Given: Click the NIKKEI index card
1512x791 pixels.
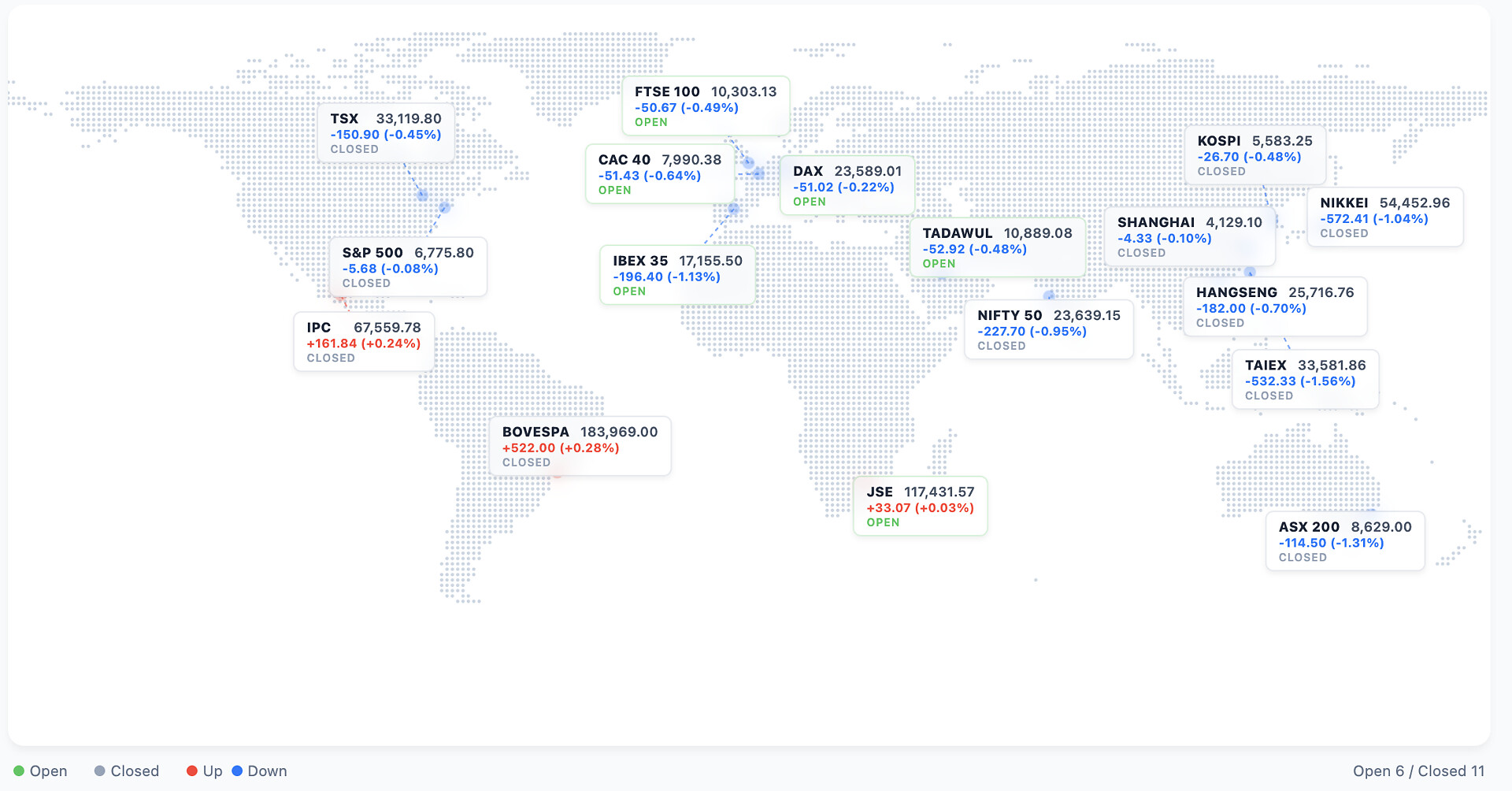Looking at the screenshot, I should (1385, 217).
